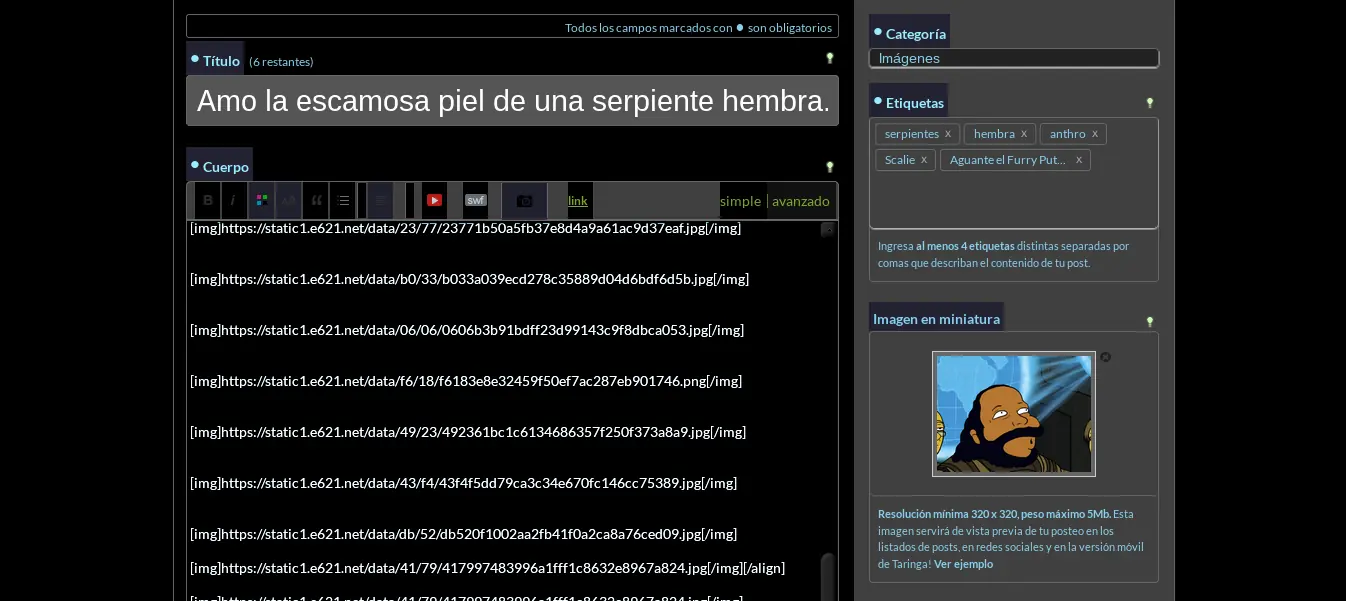This screenshot has height=601, width=1346.
Task: Click the Imagen en miniatura heading
Action: (936, 319)
